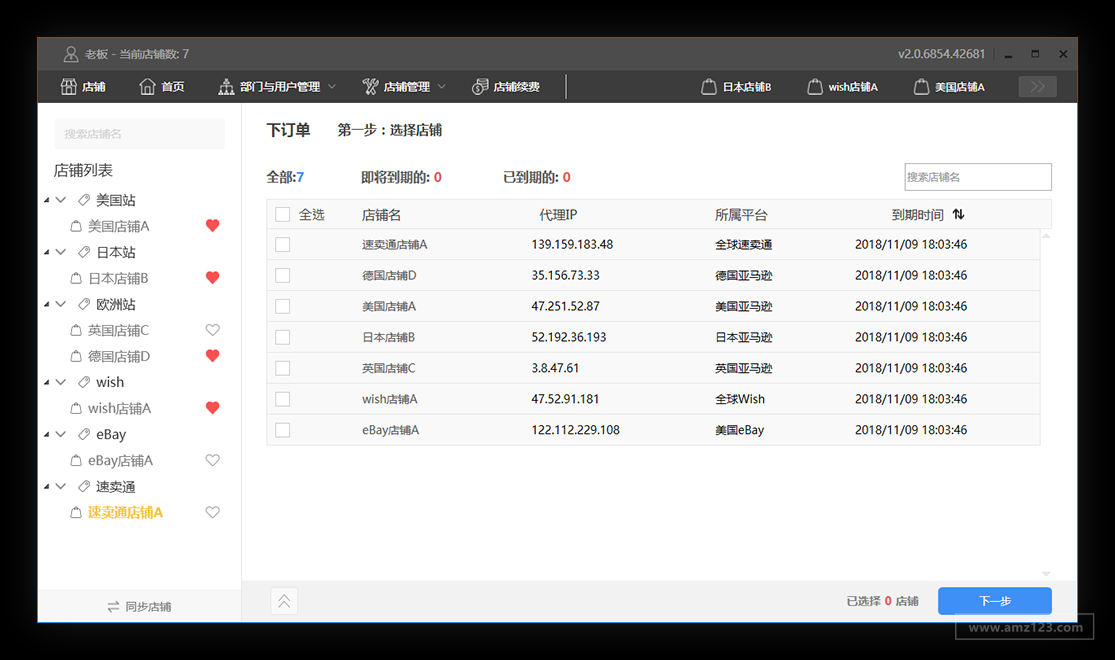Favorite 速卖通店铺A heart icon
The width and height of the screenshot is (1115, 660).
(213, 512)
